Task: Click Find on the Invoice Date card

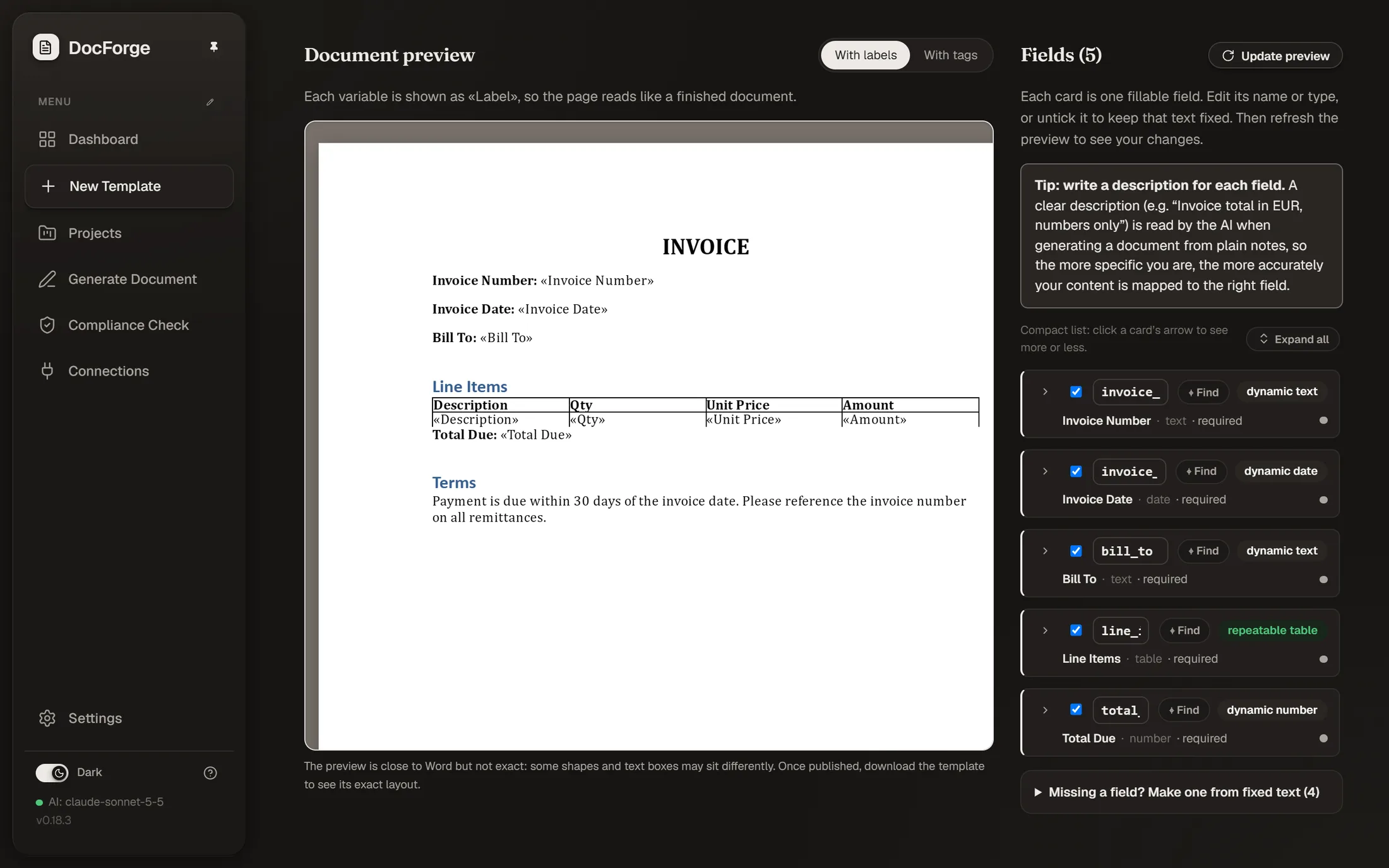Action: pyautogui.click(x=1201, y=472)
